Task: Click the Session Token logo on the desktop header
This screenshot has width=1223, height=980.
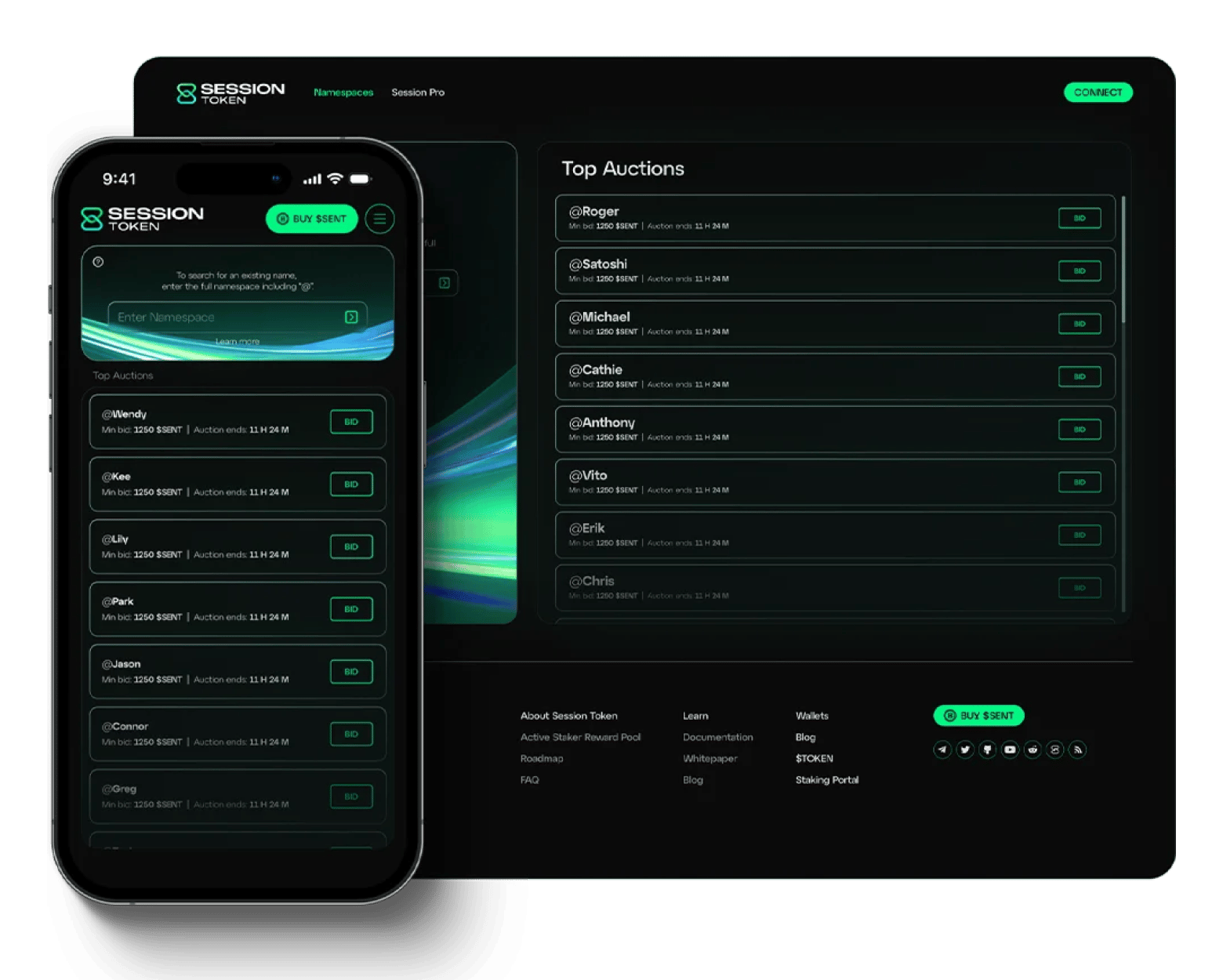Action: 230,93
